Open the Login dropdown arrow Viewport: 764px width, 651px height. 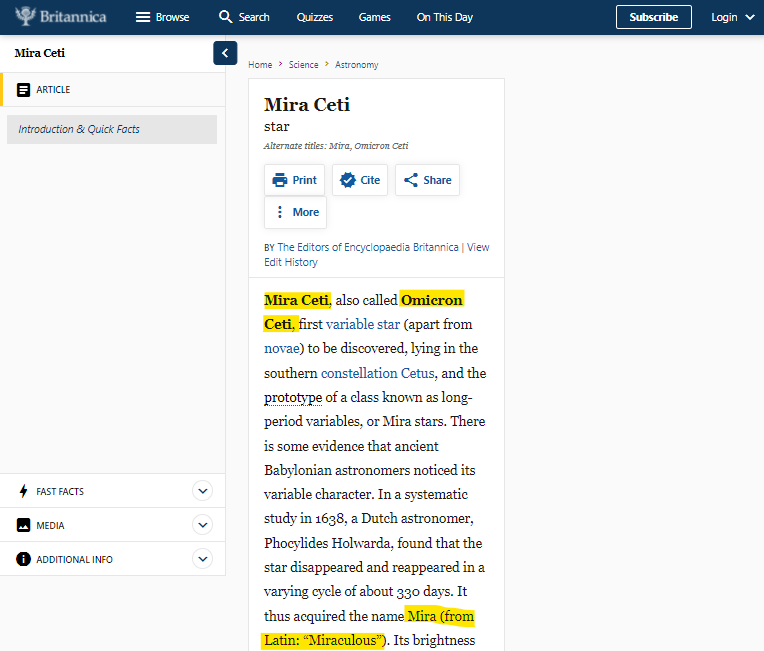750,18
